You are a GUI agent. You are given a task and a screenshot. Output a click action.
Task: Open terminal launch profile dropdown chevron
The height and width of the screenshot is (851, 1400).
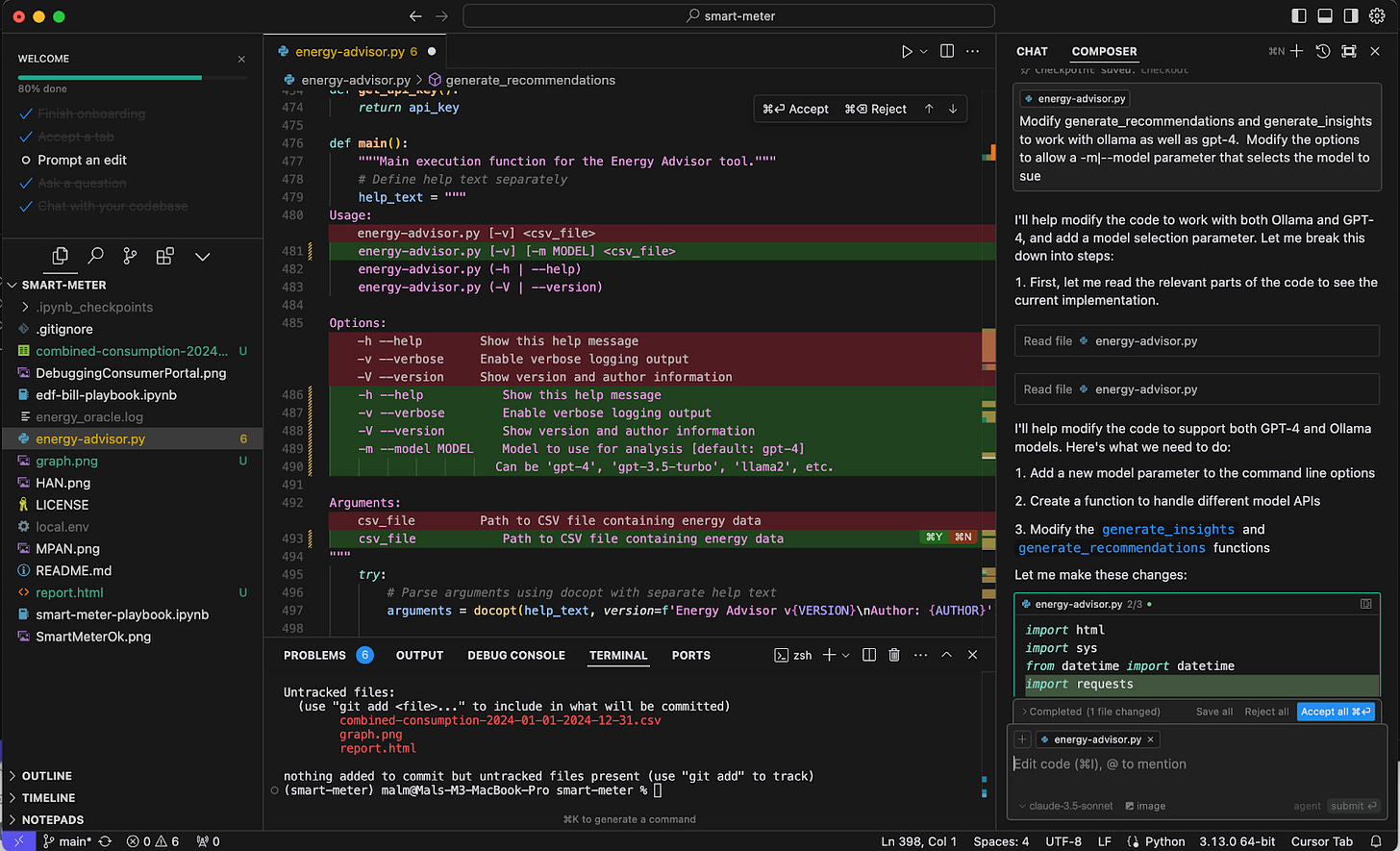[846, 655]
